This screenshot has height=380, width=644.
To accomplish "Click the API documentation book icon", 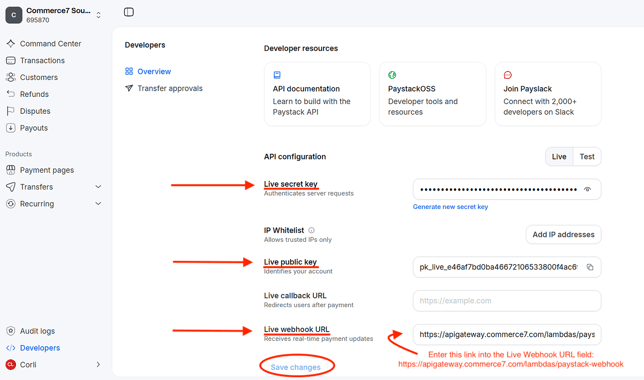I will pos(277,75).
